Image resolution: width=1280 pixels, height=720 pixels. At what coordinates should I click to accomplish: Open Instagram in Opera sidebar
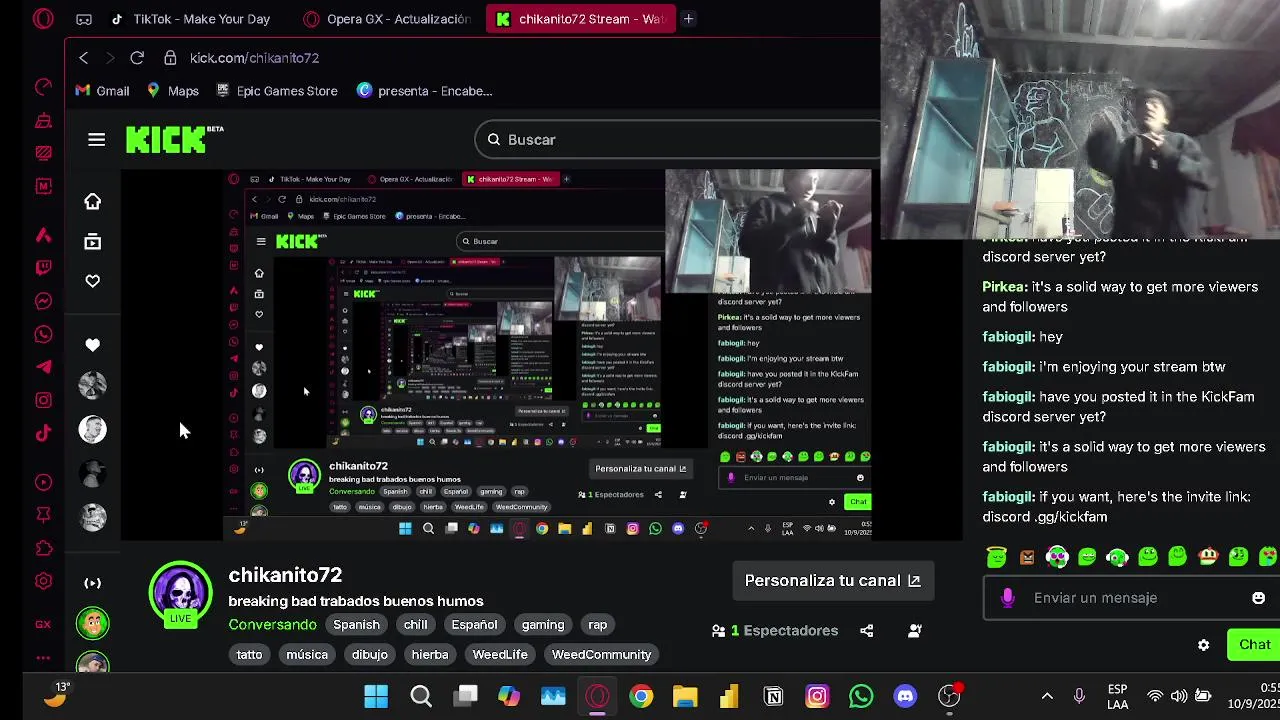pos(43,400)
